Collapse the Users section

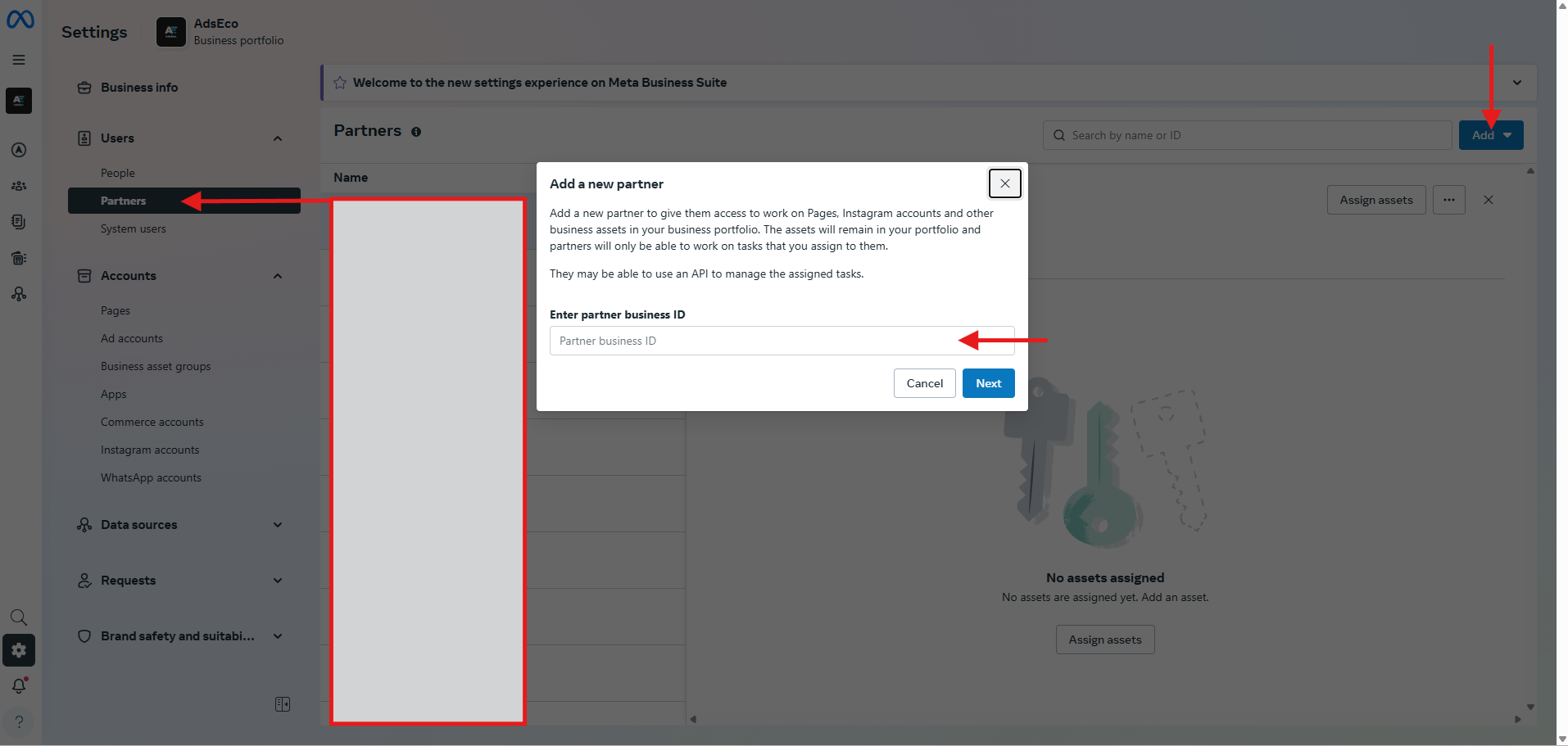point(278,138)
